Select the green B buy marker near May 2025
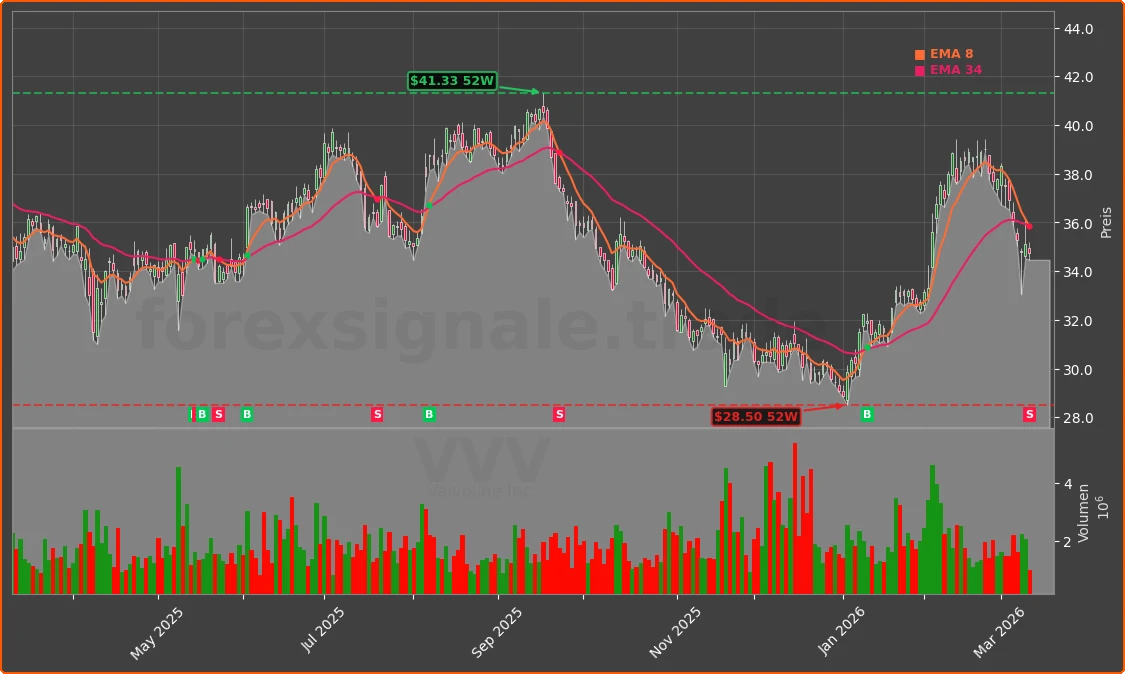Screen dimensions: 1125x674 pyautogui.click(x=203, y=414)
